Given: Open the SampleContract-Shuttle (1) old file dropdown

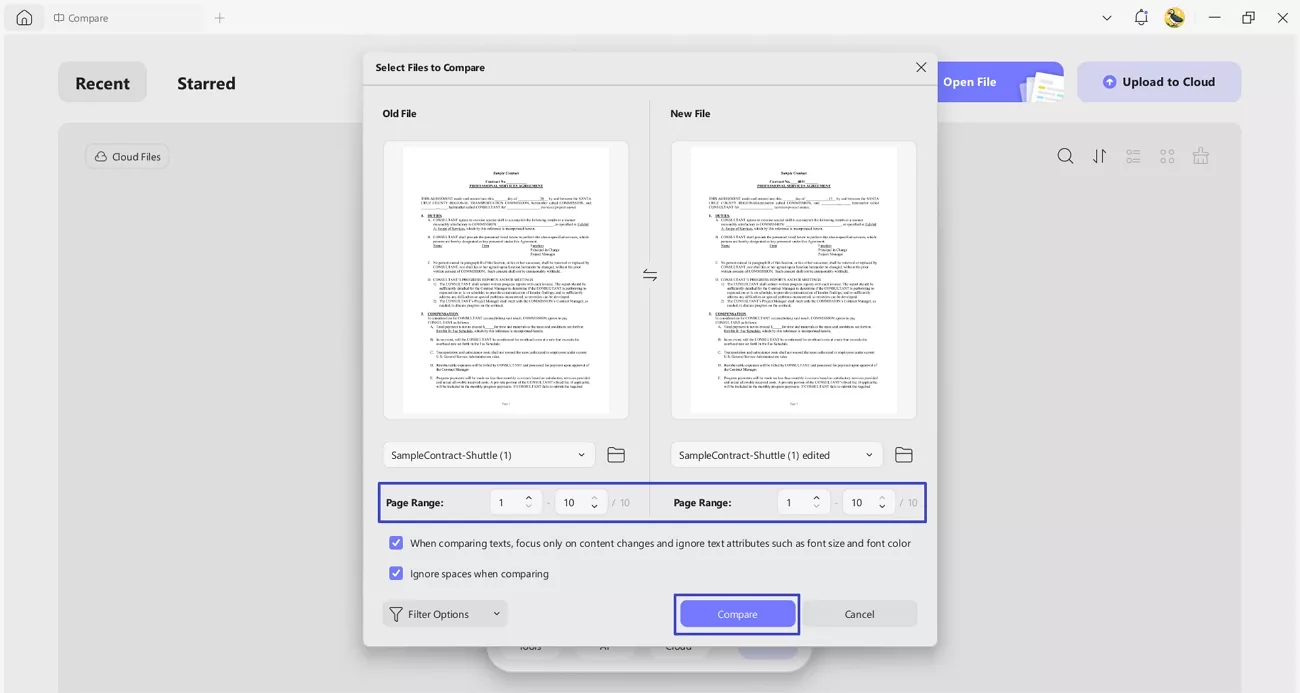Looking at the screenshot, I should (489, 455).
